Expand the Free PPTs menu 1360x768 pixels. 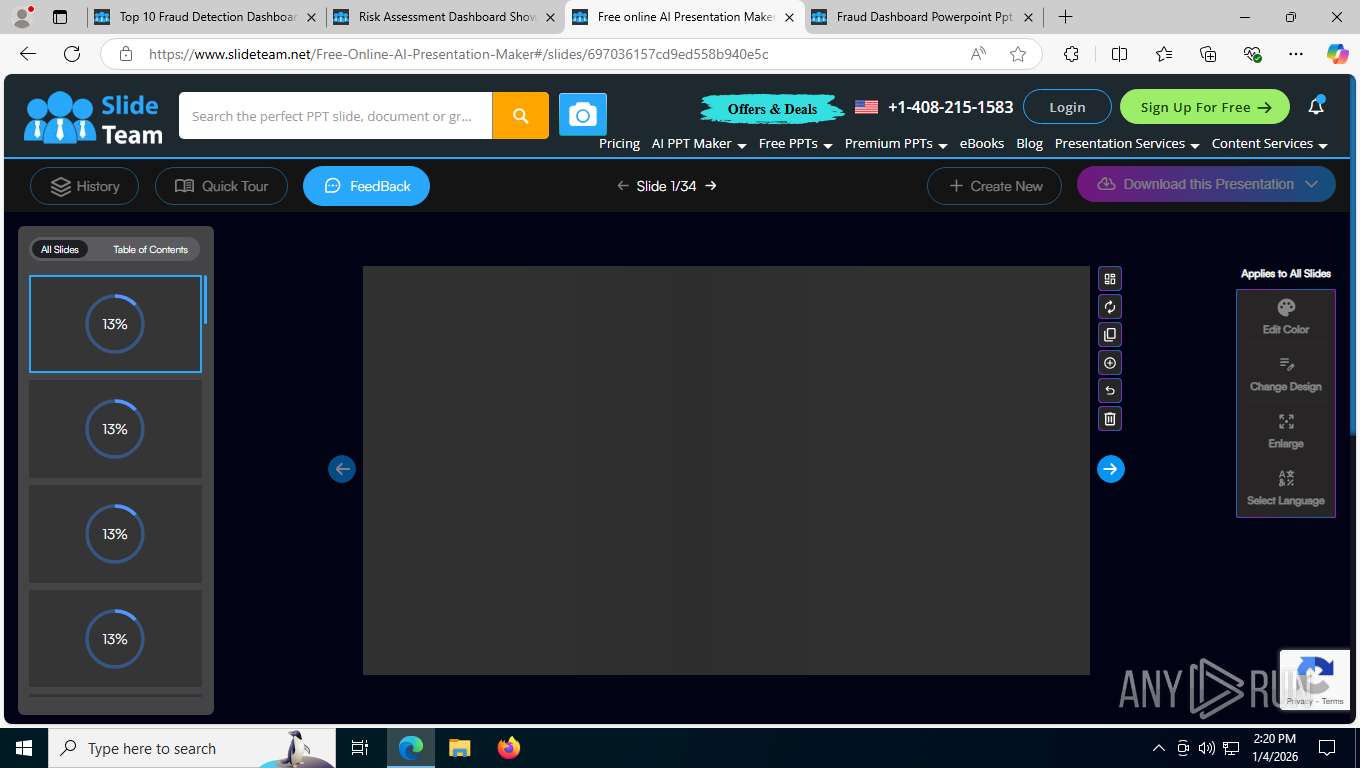pos(796,144)
